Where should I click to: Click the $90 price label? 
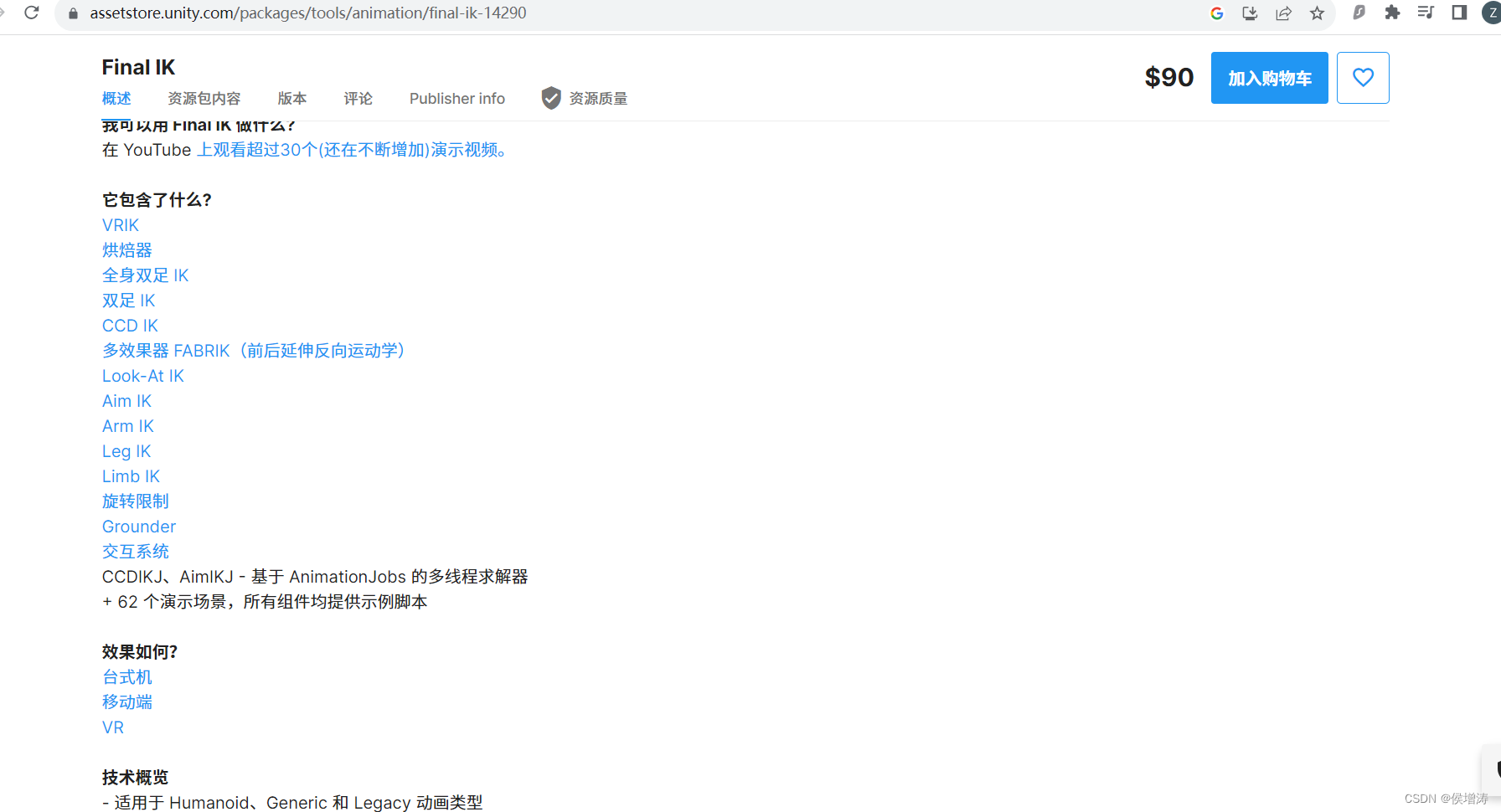click(1168, 77)
